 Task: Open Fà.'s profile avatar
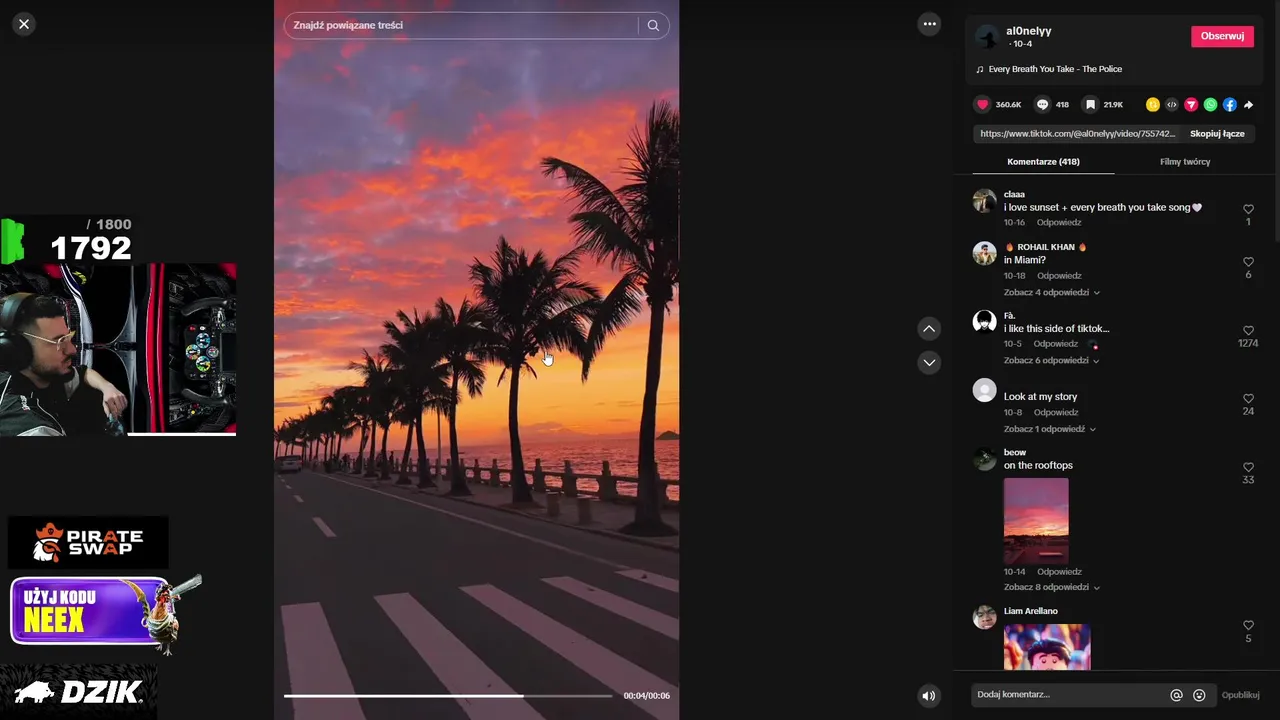click(x=985, y=321)
